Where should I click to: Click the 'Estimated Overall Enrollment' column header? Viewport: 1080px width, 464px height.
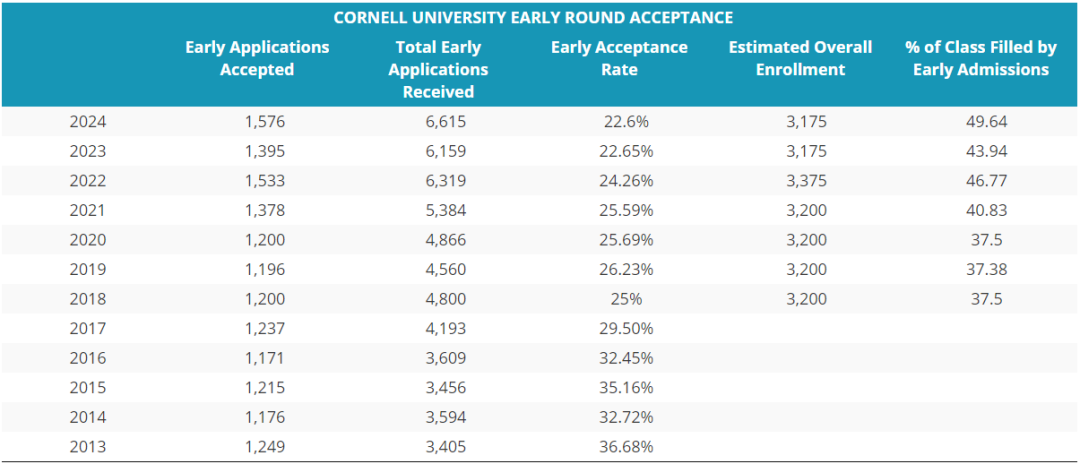800,58
